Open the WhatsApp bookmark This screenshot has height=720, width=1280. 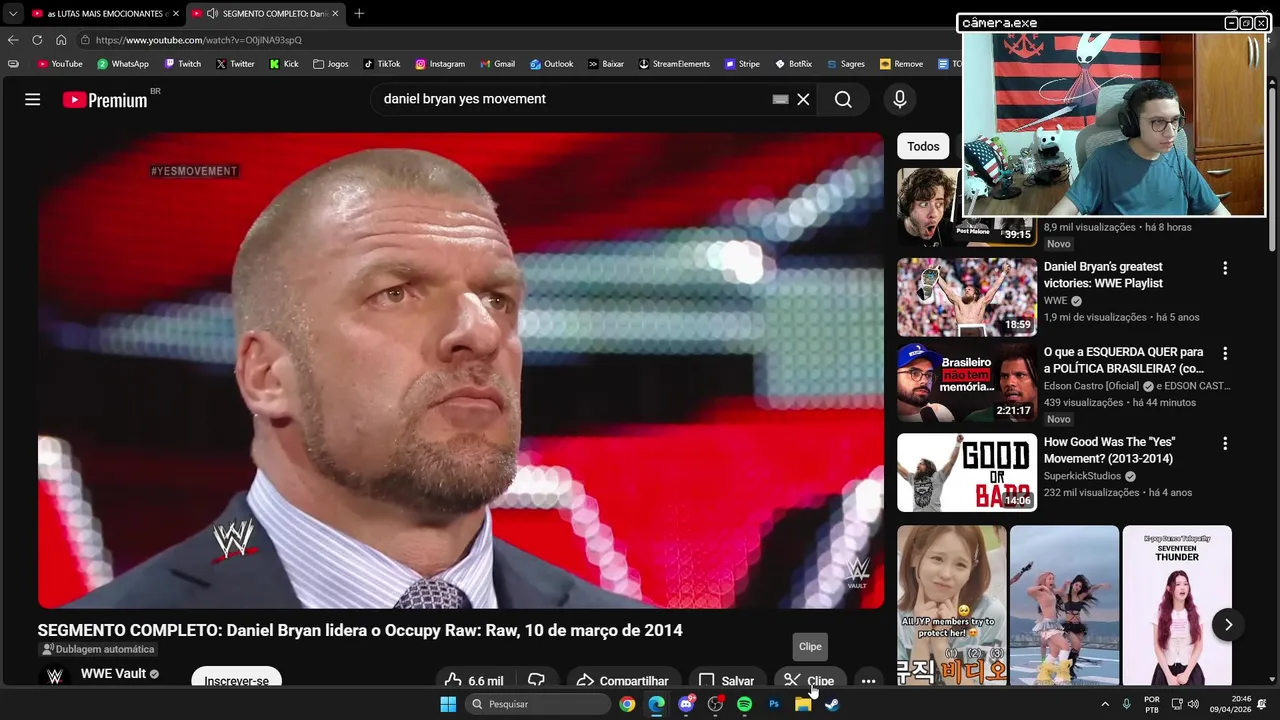122,64
